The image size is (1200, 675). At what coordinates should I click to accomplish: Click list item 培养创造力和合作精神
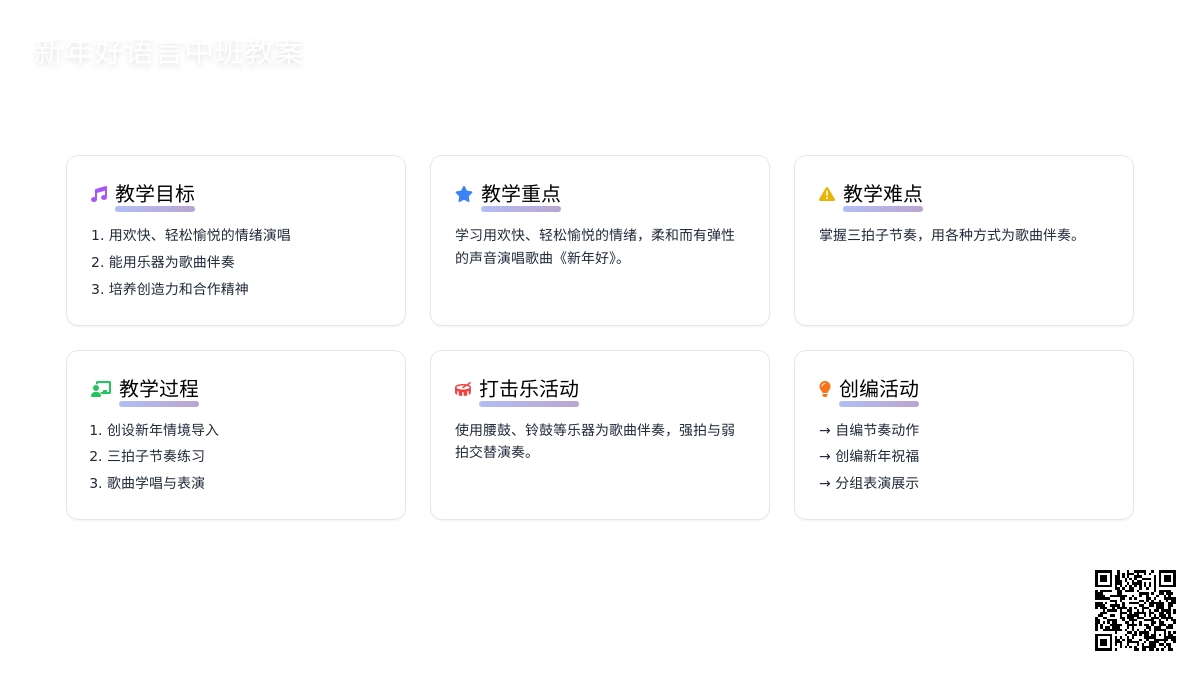178,289
